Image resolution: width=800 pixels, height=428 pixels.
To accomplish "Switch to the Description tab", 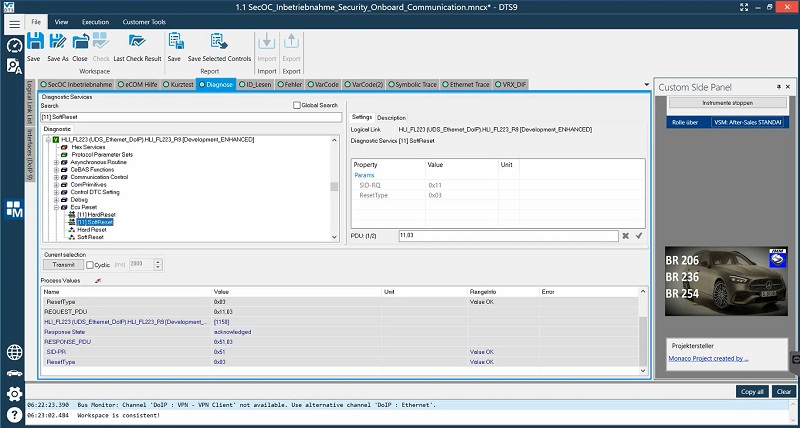I will tap(391, 117).
